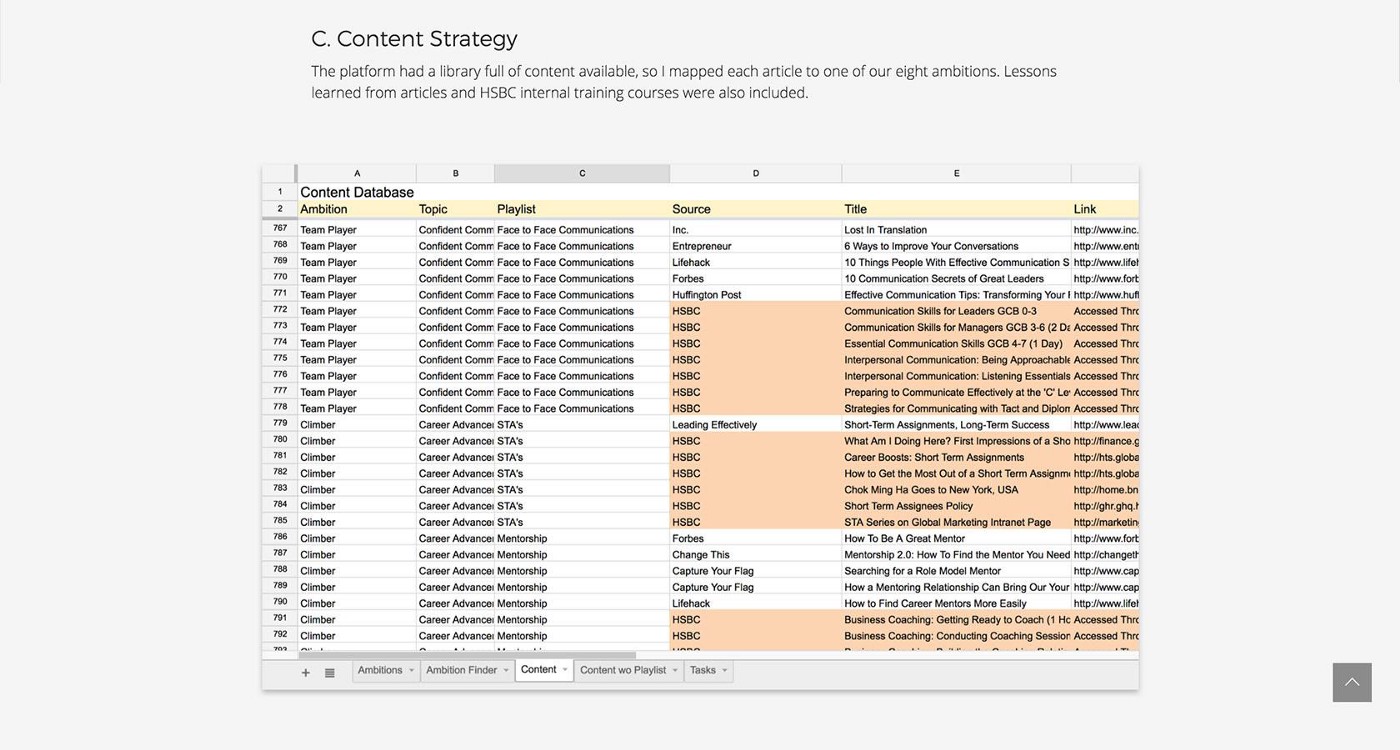Click the Playlist column header cell
The width and height of the screenshot is (1400, 750).
(580, 209)
